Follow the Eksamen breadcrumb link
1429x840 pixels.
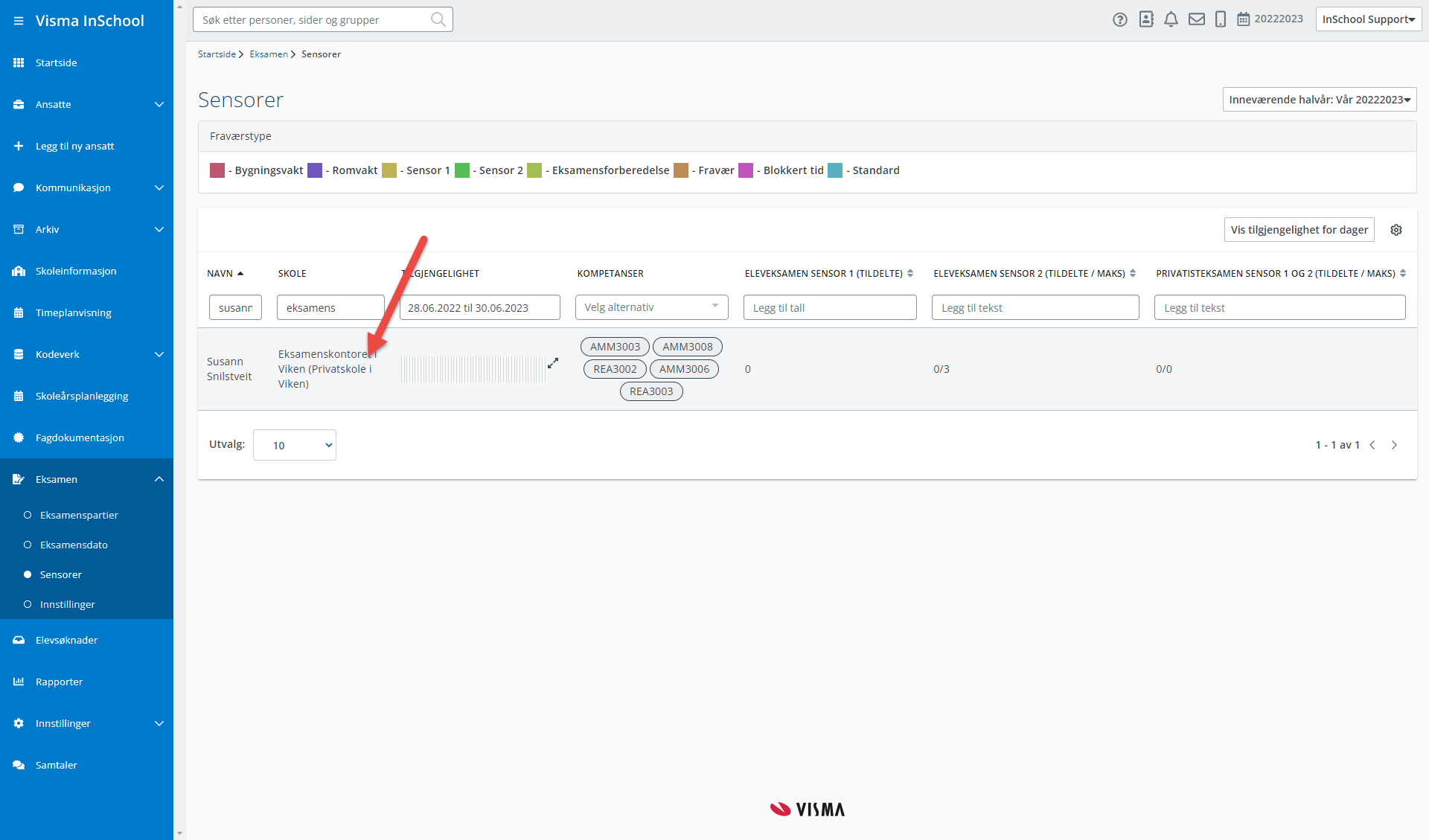tap(269, 54)
